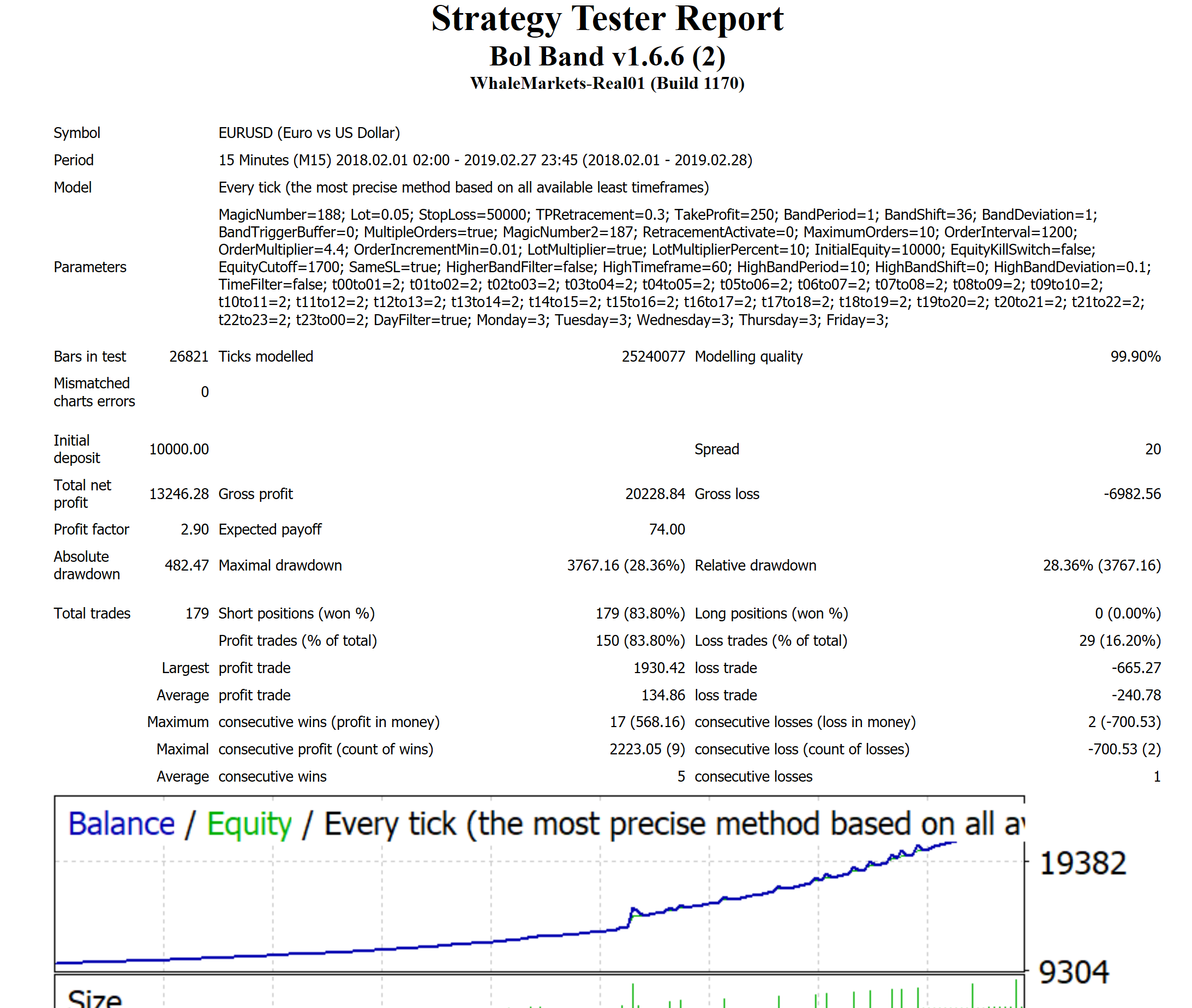The image size is (1192, 1008).
Task: Select average profit trade value "134.86"
Action: click(x=663, y=695)
